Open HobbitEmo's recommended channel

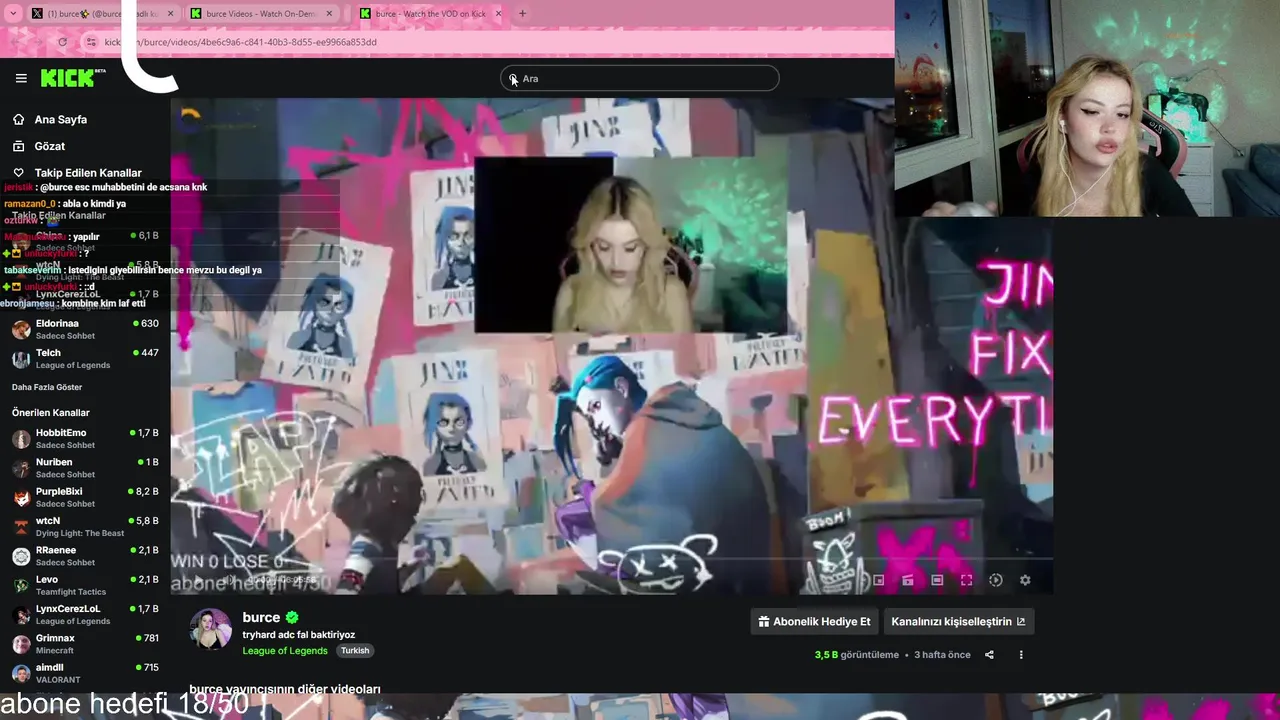click(x=85, y=438)
